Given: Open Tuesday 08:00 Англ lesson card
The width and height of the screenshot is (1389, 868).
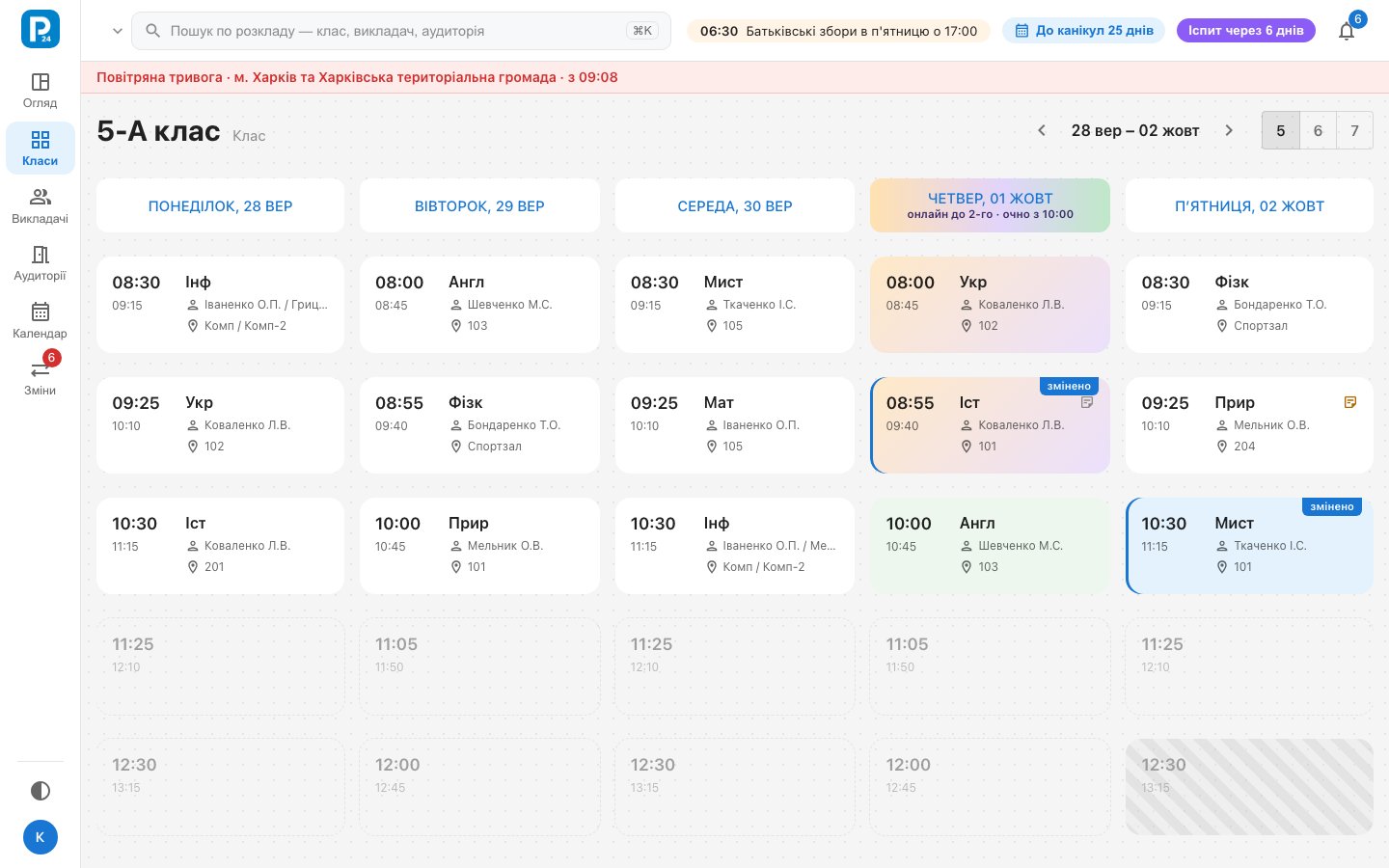Looking at the screenshot, I should tap(479, 305).
